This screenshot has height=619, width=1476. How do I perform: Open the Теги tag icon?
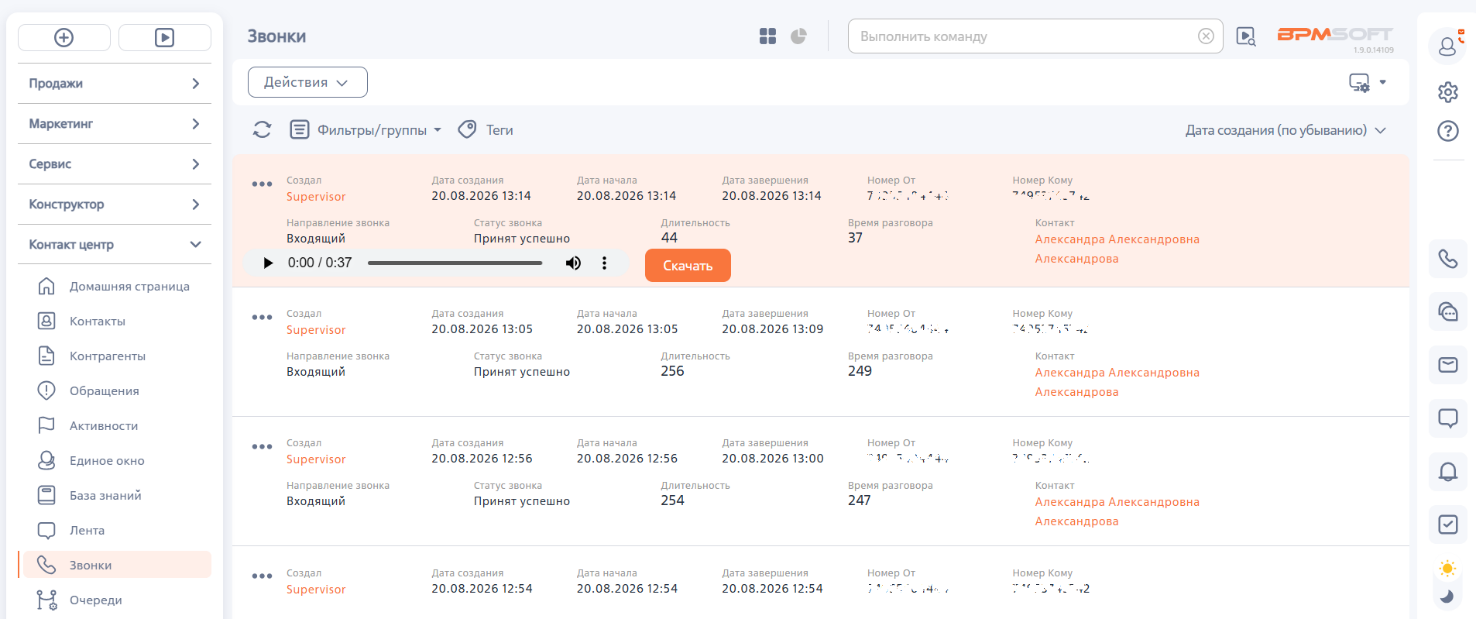(467, 130)
